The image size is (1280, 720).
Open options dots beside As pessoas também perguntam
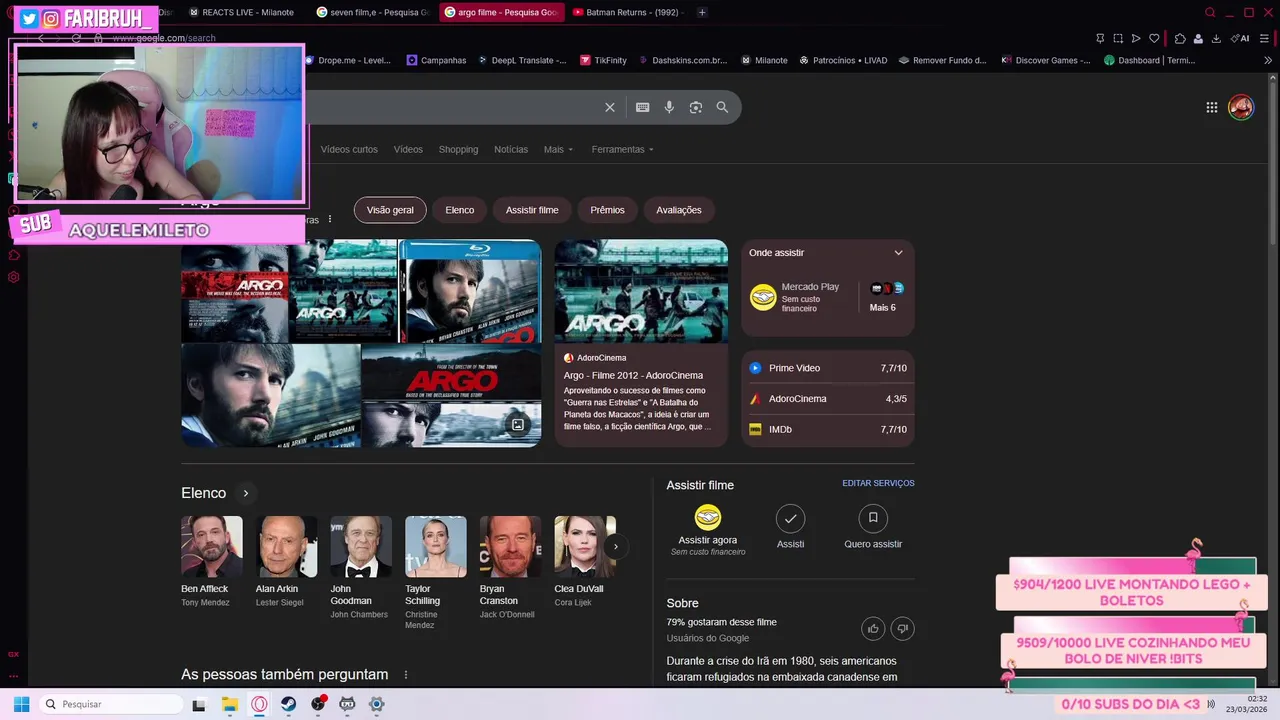tap(405, 675)
